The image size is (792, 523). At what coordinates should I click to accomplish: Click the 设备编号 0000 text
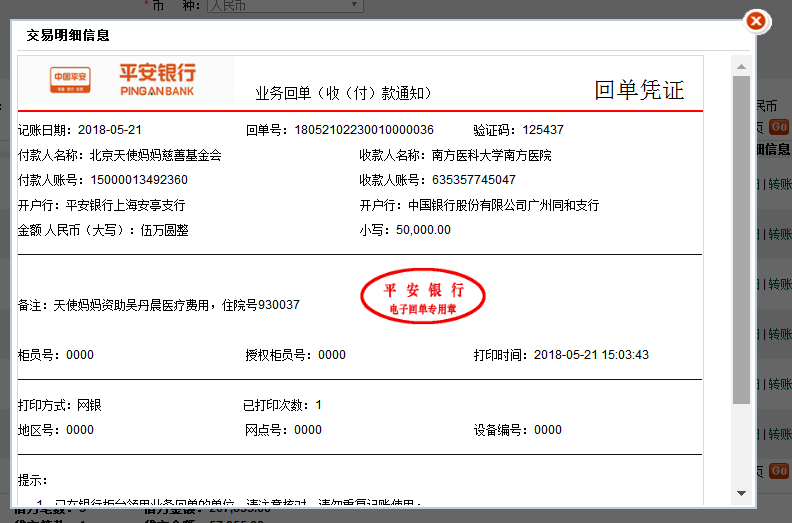[518, 430]
